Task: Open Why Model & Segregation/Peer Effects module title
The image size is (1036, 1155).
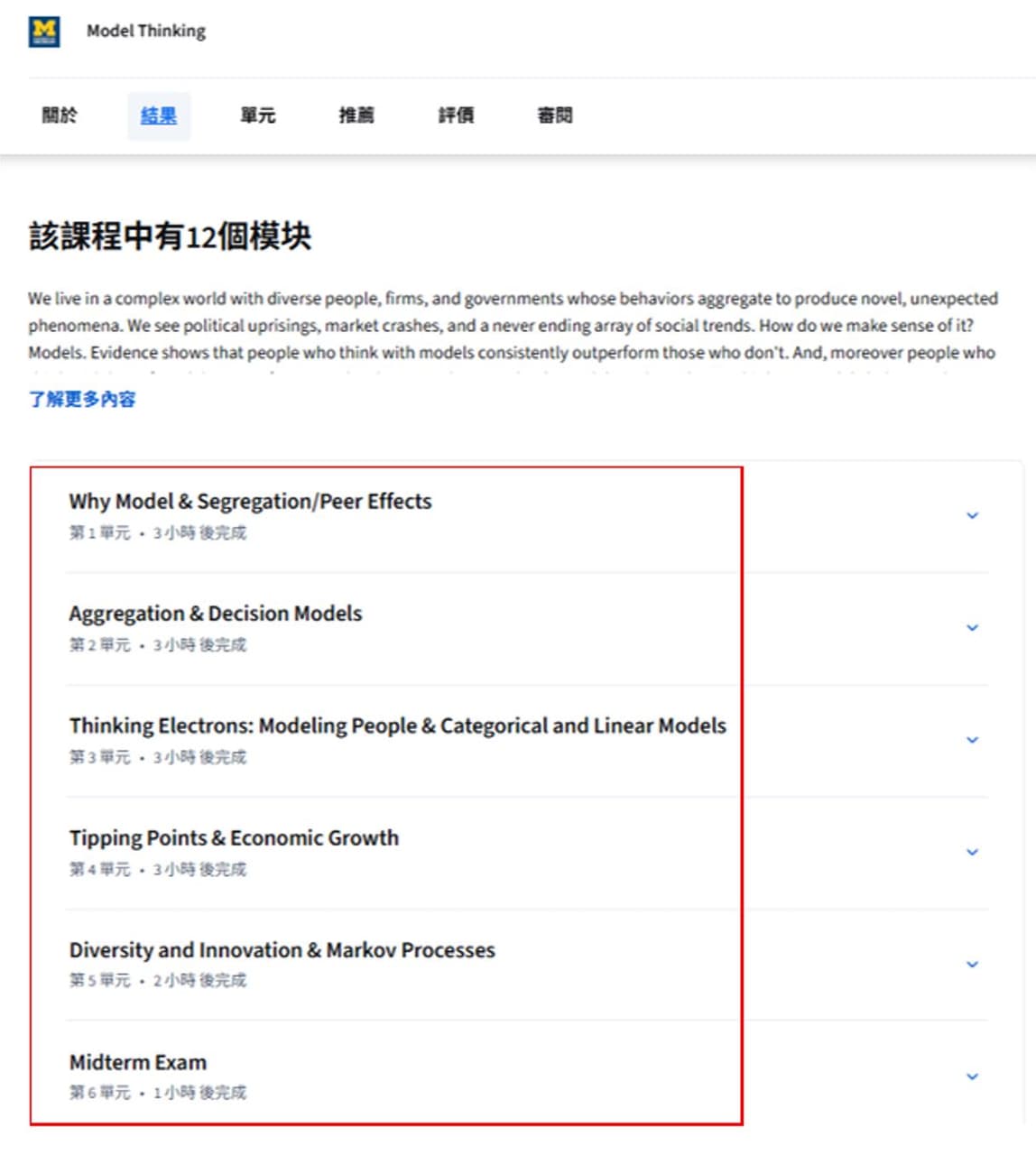Action: pyautogui.click(x=251, y=502)
